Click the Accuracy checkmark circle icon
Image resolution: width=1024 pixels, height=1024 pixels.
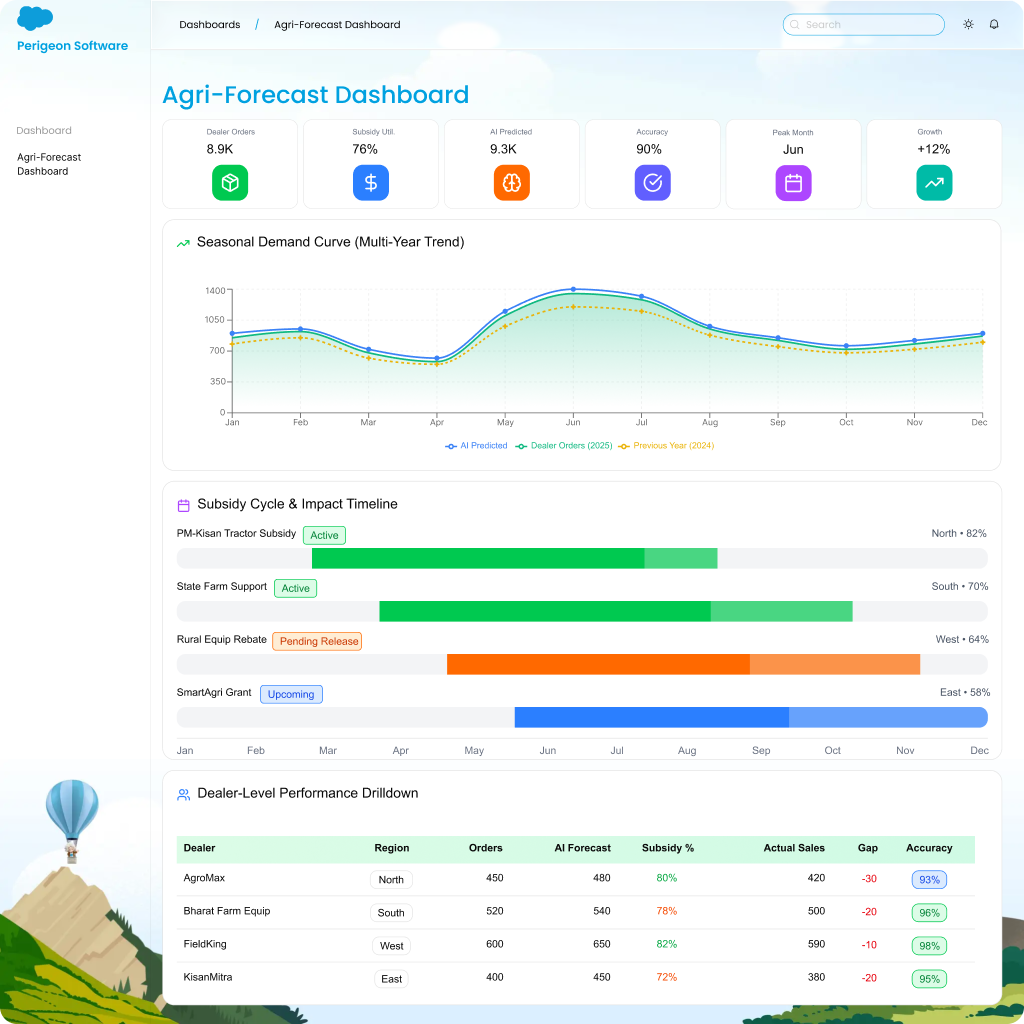652,183
